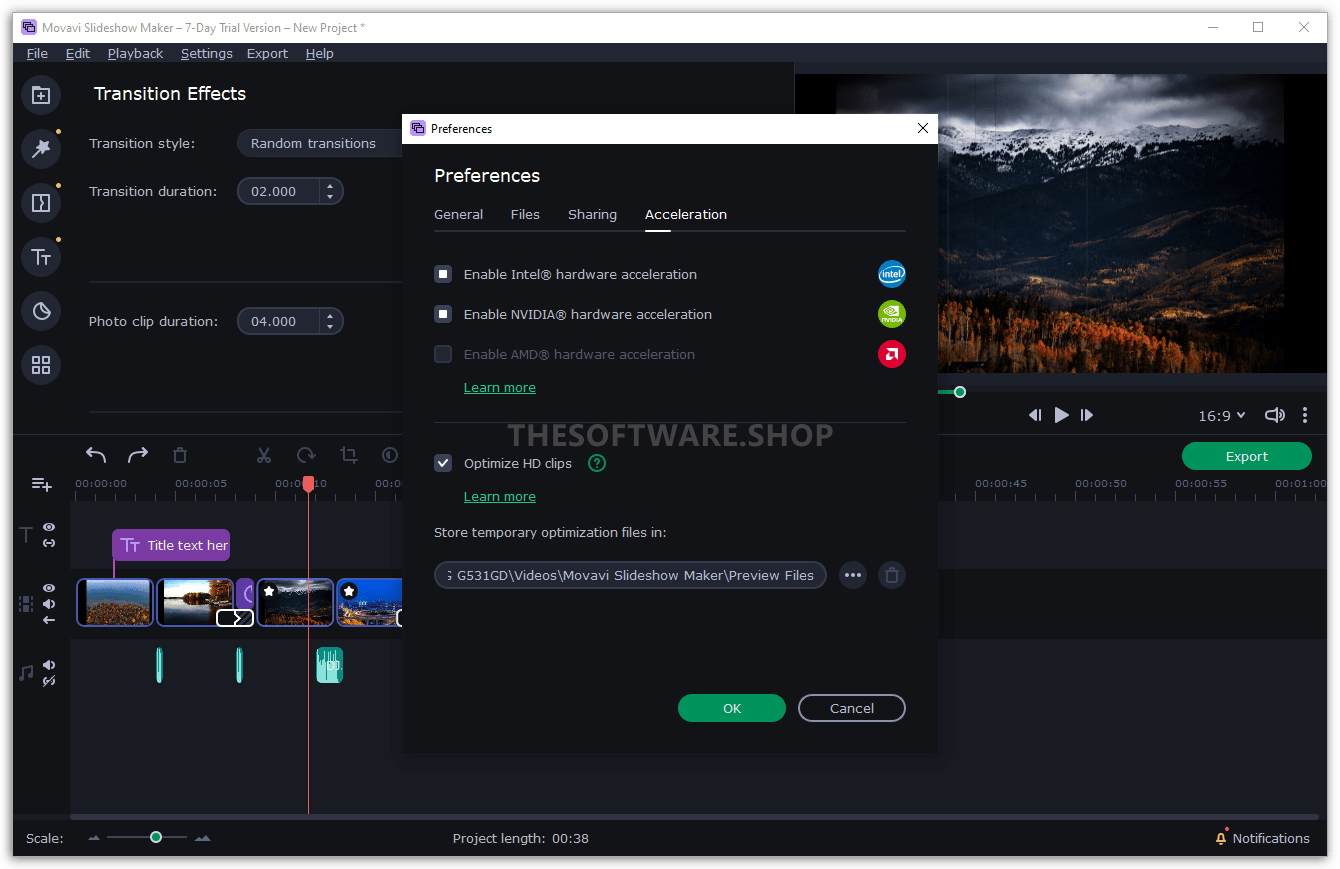Increase photo clip duration with up arrow
1340x869 pixels.
[x=330, y=316]
